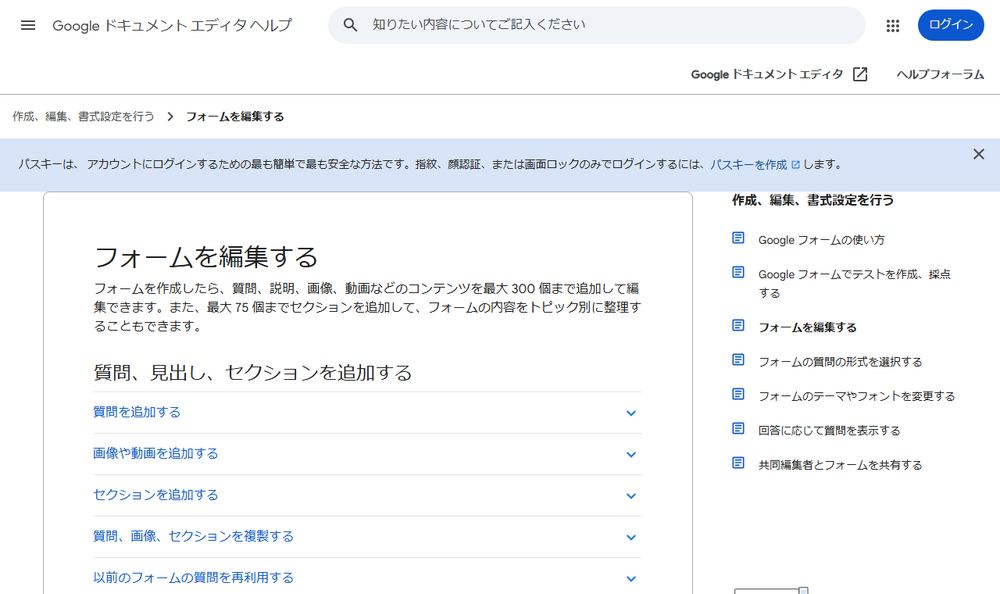Click breadcrumb フォームを編集する

pos(235,117)
